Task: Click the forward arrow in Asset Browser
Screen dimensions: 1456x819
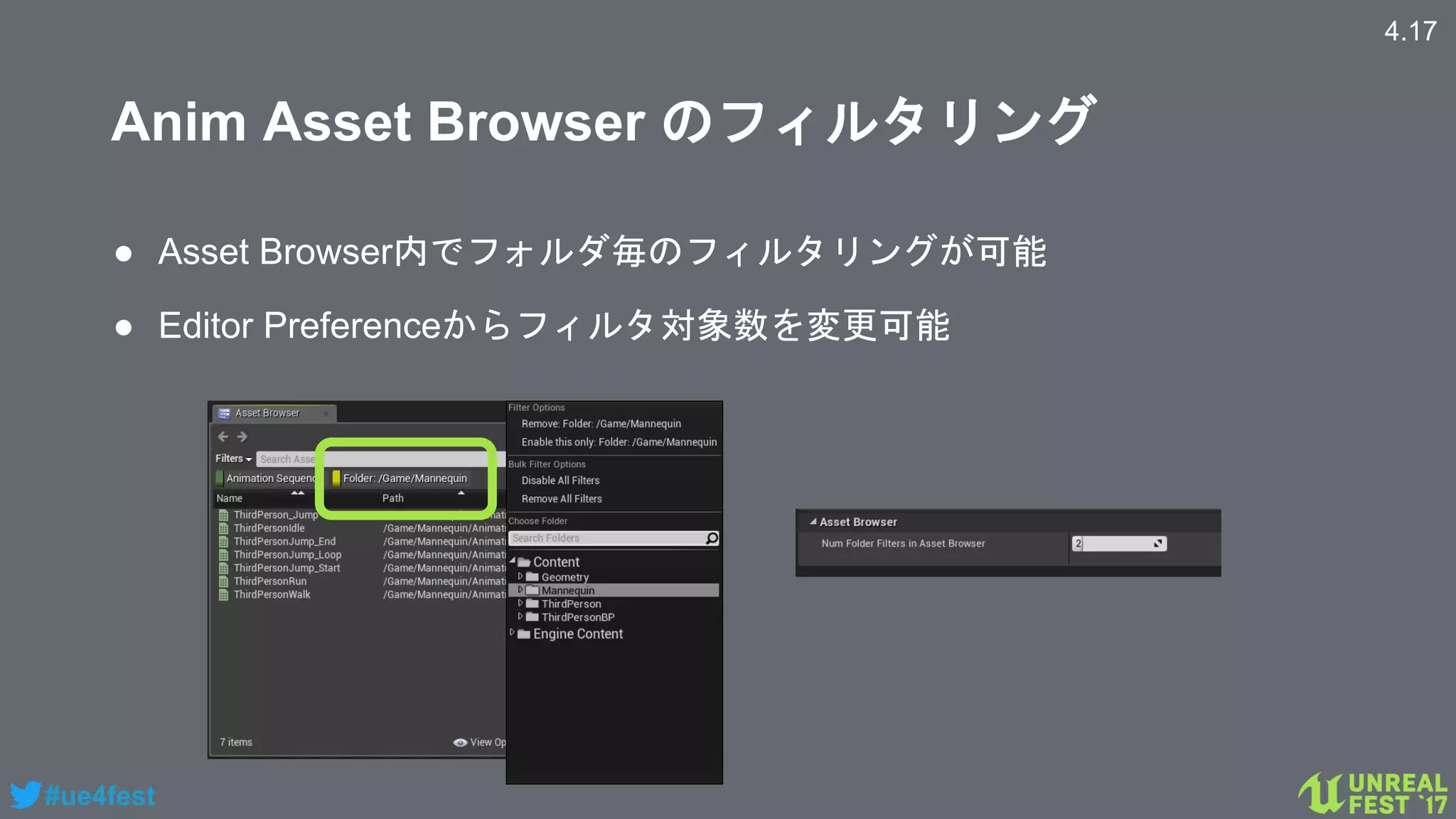Action: coord(242,437)
